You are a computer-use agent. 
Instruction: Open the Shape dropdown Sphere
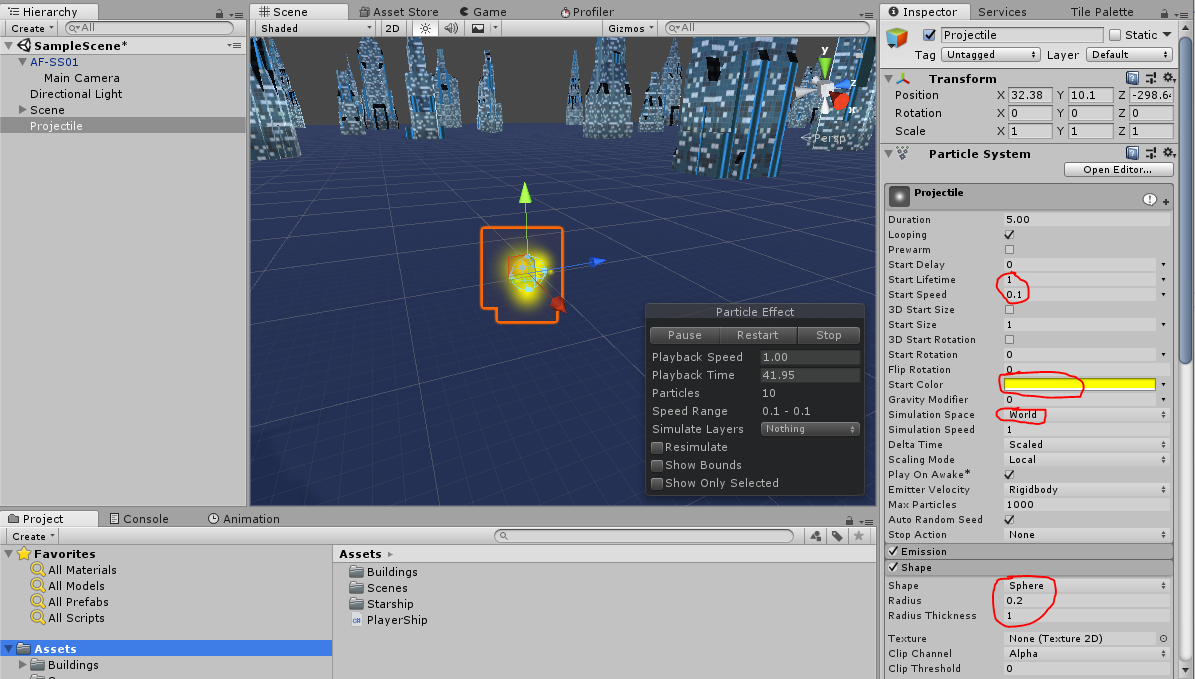coord(1086,586)
